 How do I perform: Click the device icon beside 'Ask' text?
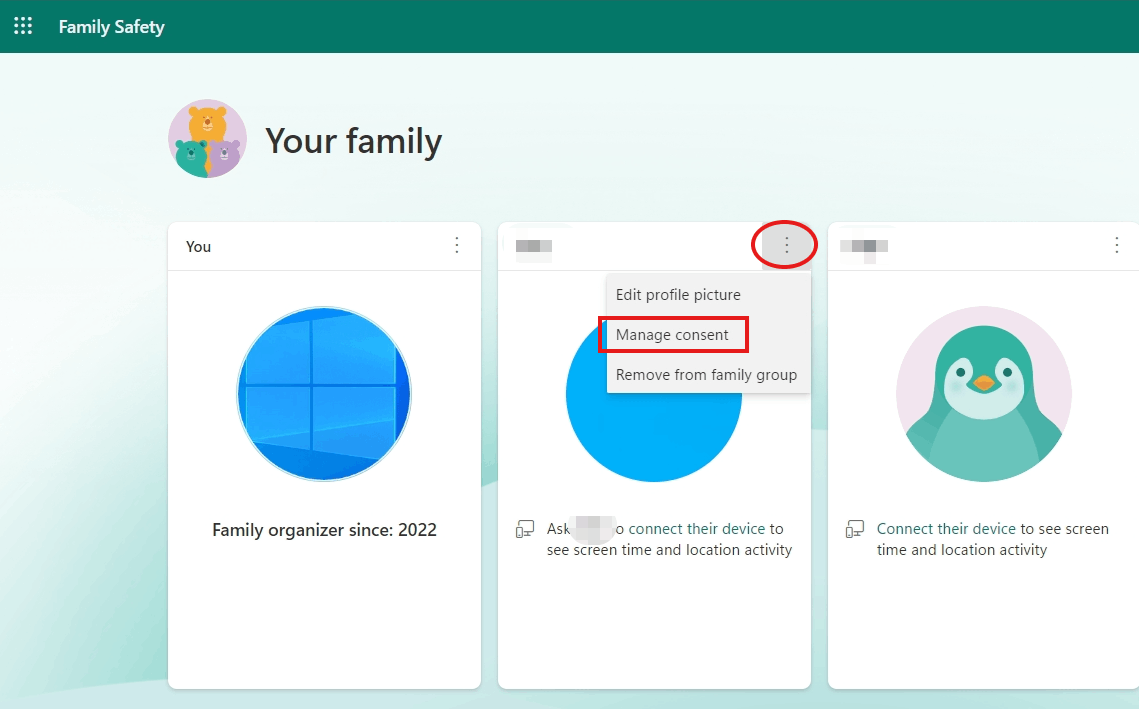525,530
